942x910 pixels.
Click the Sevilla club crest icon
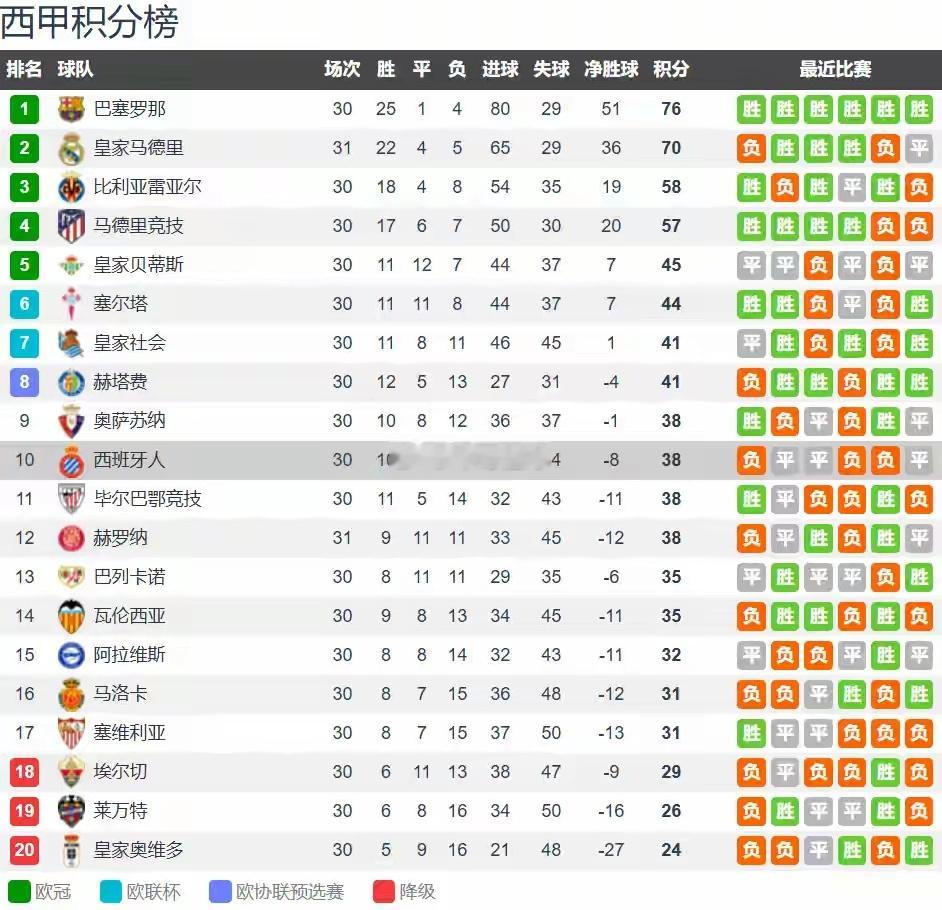pyautogui.click(x=71, y=733)
